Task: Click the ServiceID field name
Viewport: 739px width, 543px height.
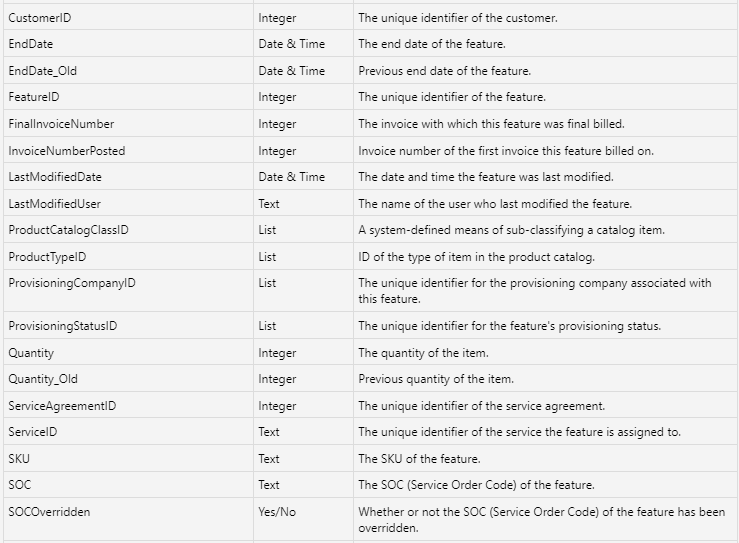Action: [33, 432]
